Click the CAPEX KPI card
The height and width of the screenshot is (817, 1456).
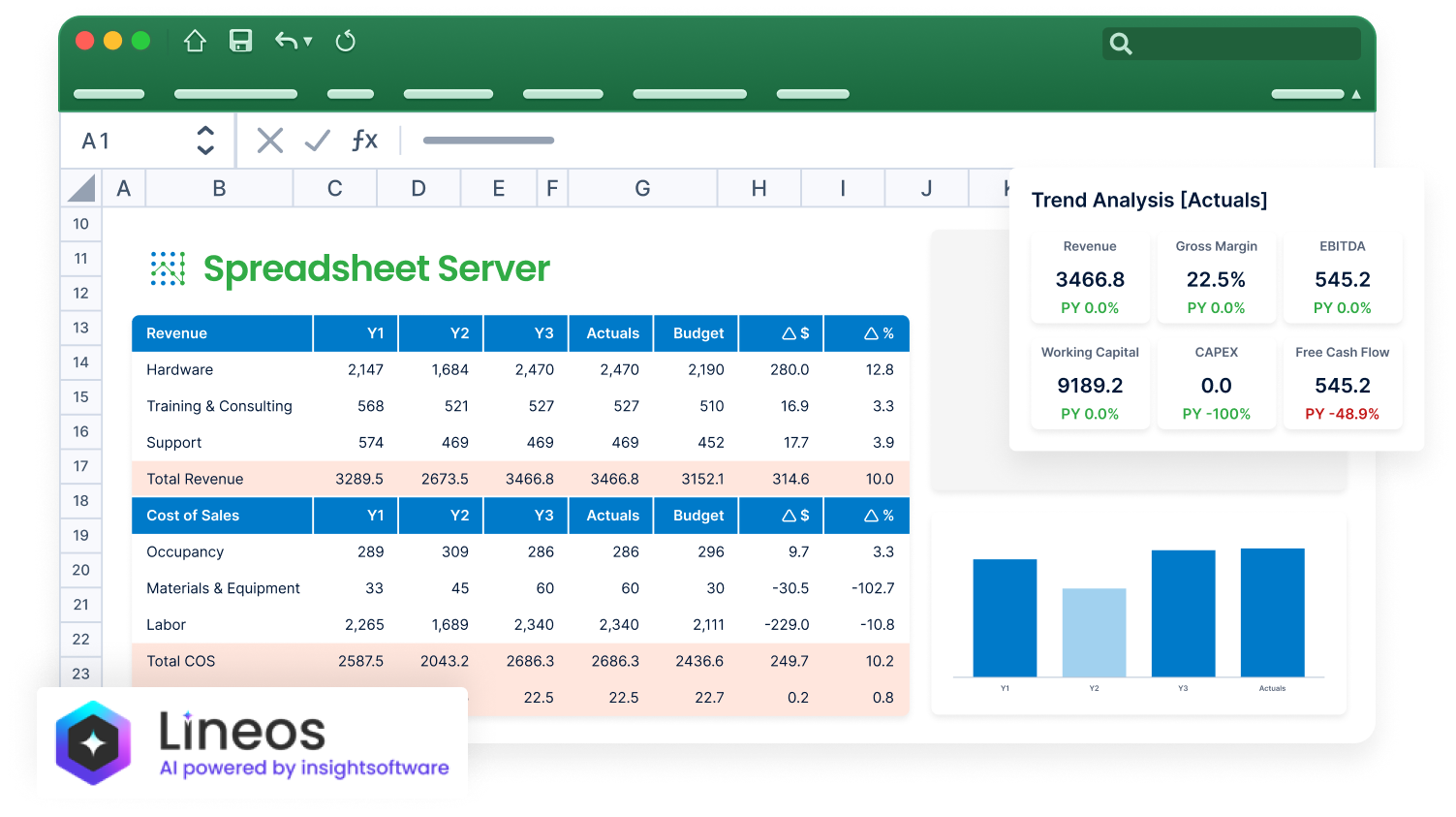pos(1217,384)
